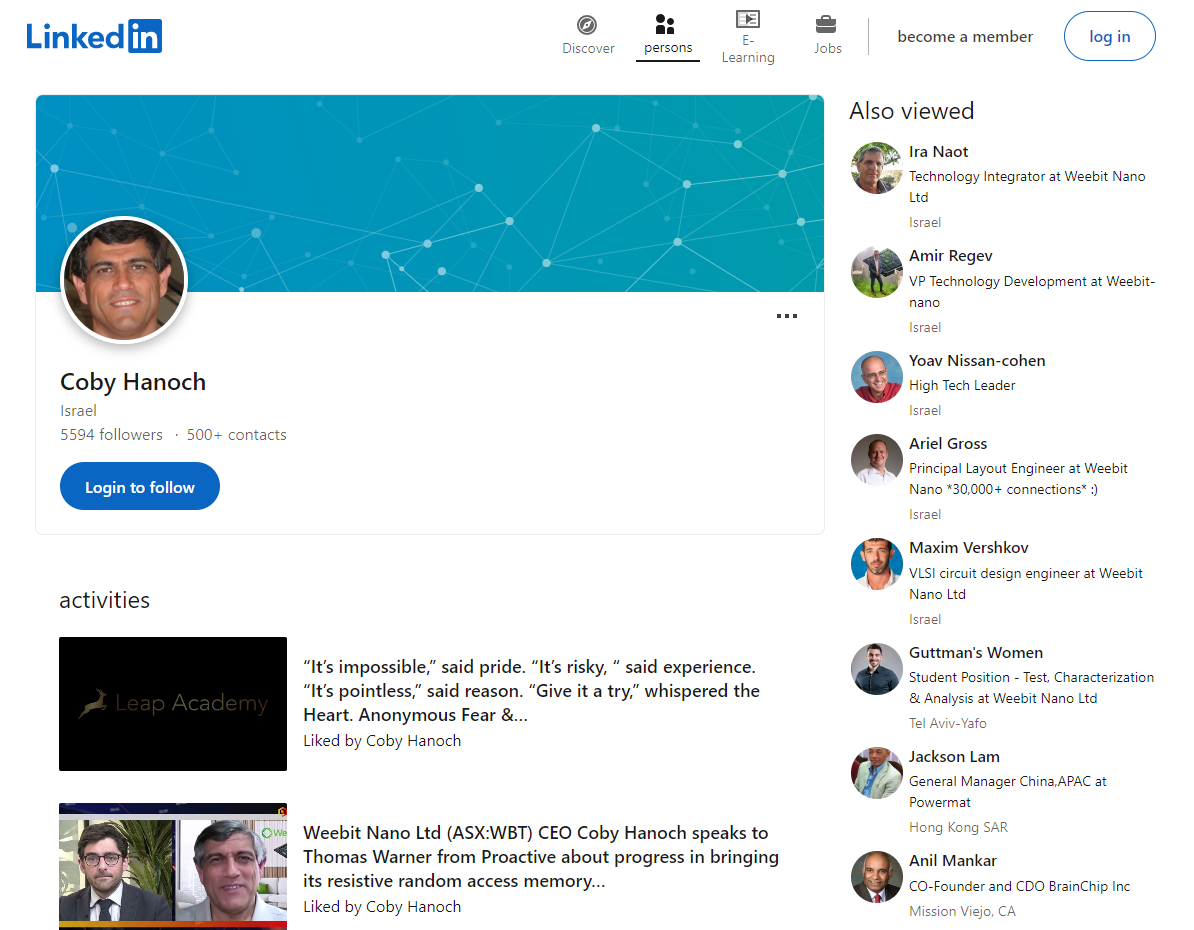Click "Israel" under Coby Hanoch's name
This screenshot has height=930, width=1194.
click(x=78, y=411)
